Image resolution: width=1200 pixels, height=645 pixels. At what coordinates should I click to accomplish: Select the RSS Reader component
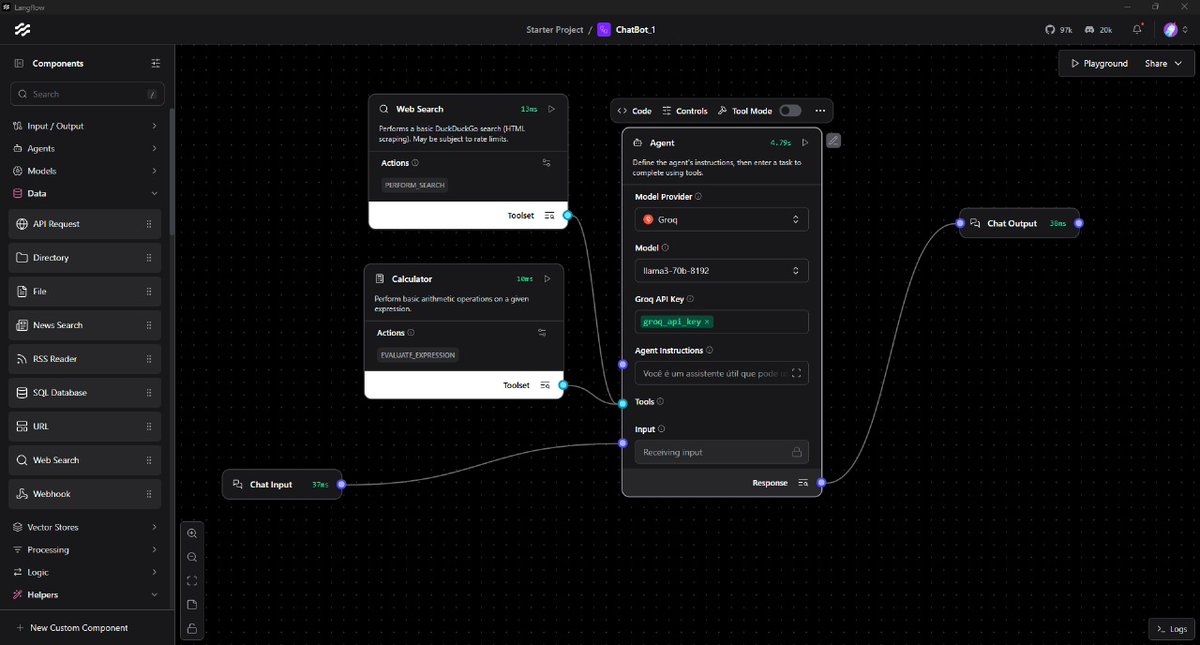[x=85, y=359]
